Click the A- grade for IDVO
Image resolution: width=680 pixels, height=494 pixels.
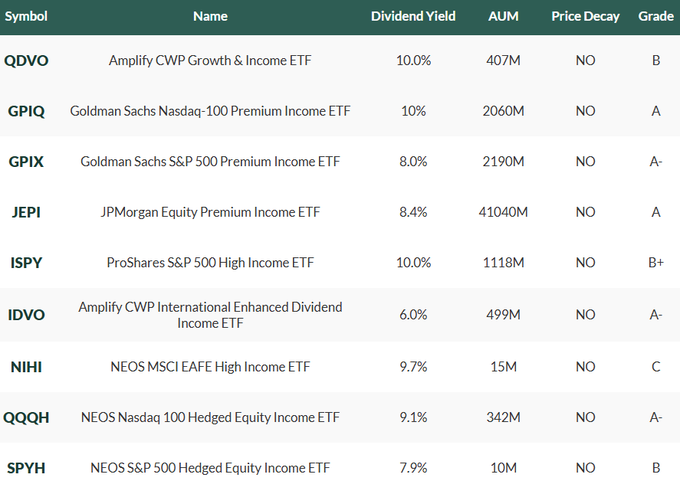click(656, 315)
